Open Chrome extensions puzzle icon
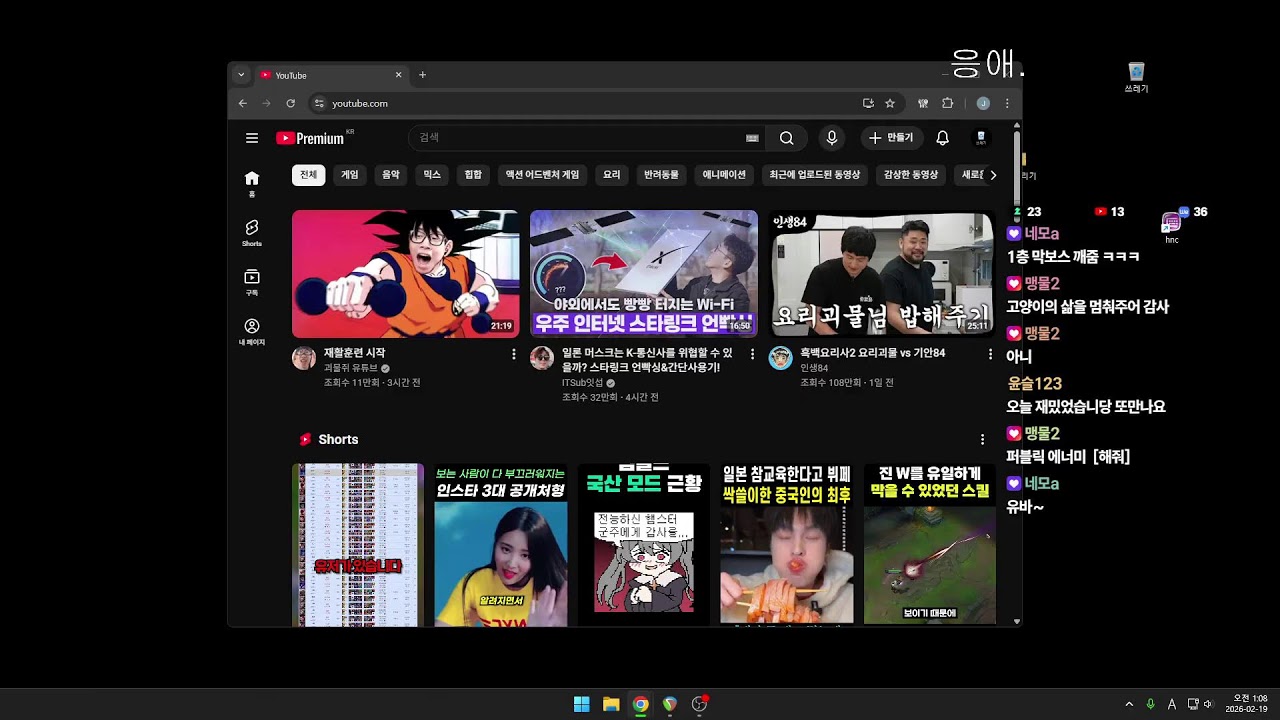The image size is (1280, 720). [x=948, y=103]
